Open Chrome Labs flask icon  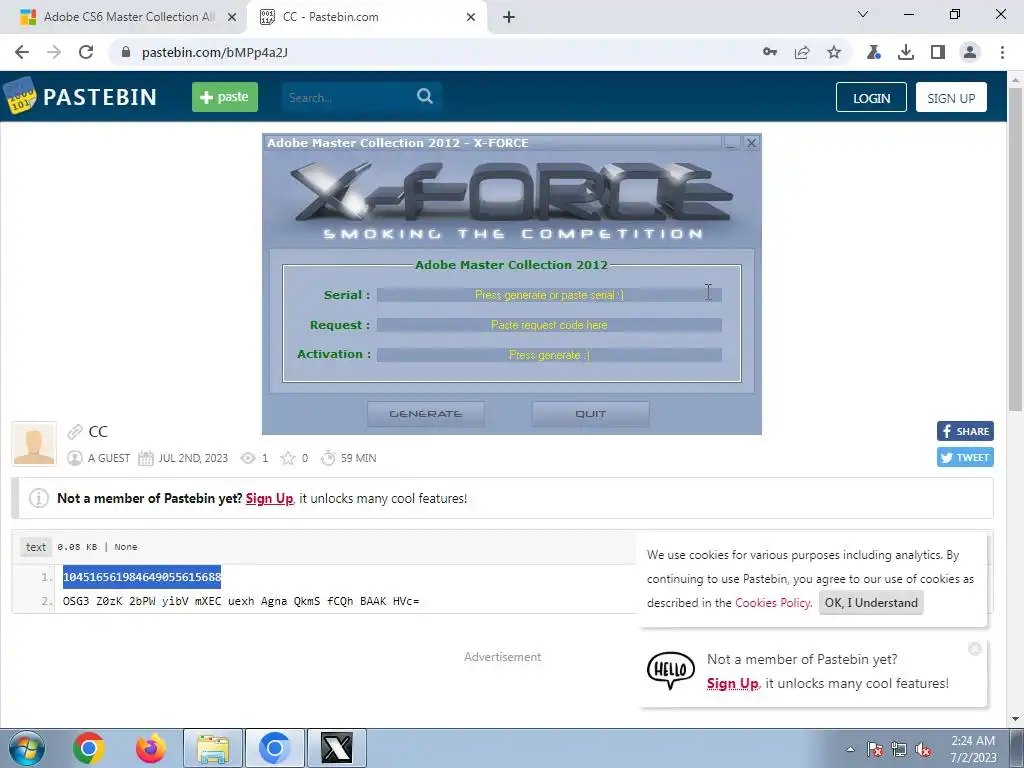[874, 52]
